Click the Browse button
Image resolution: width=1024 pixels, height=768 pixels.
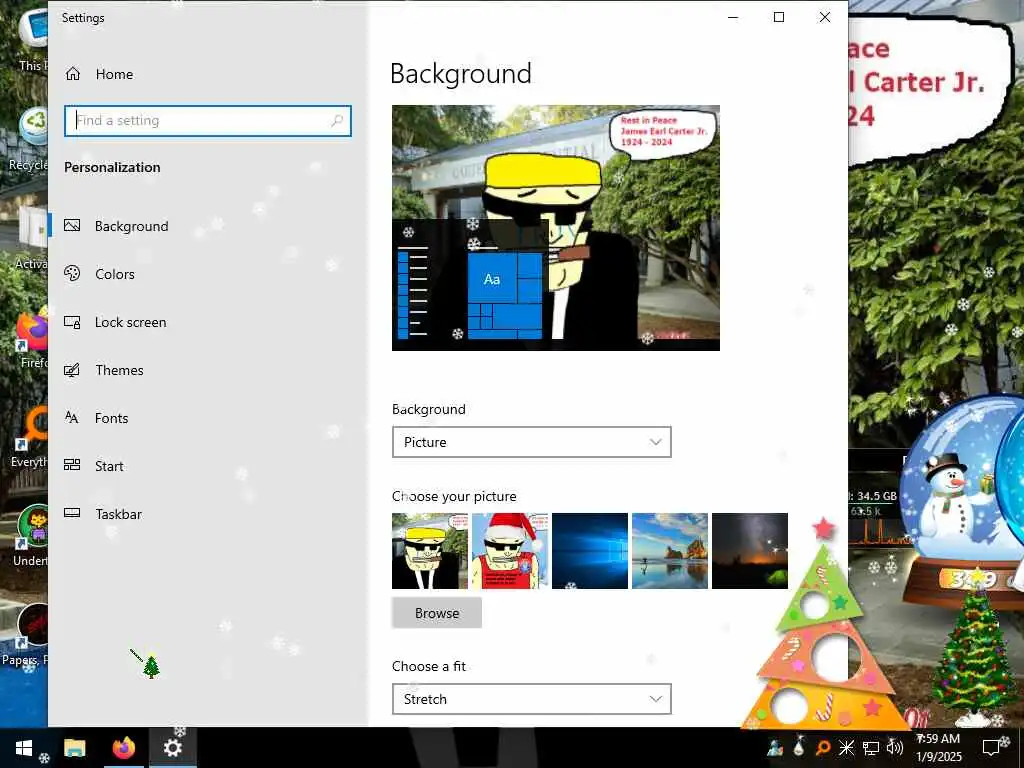click(x=437, y=613)
